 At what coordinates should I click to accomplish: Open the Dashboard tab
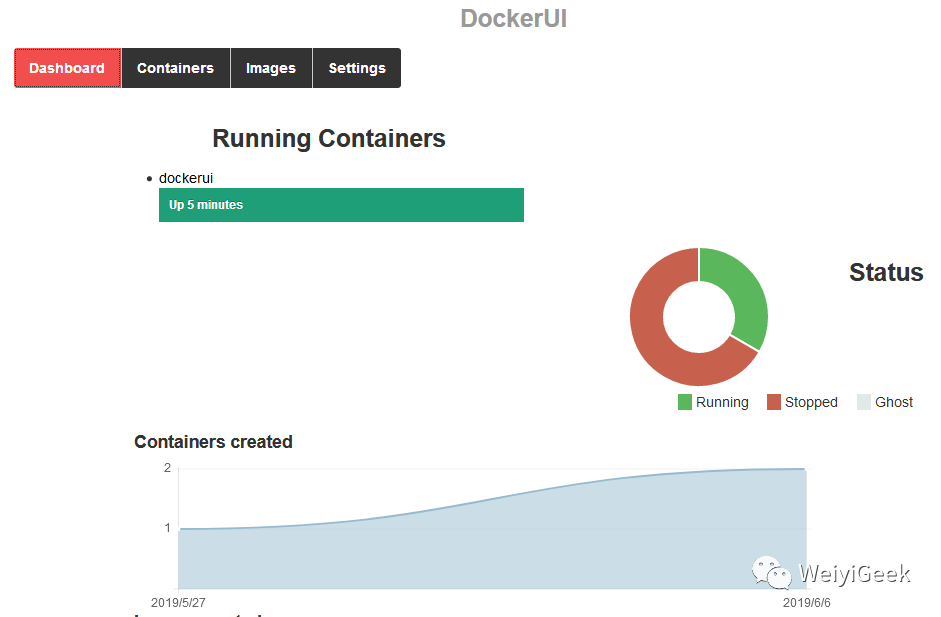[67, 68]
